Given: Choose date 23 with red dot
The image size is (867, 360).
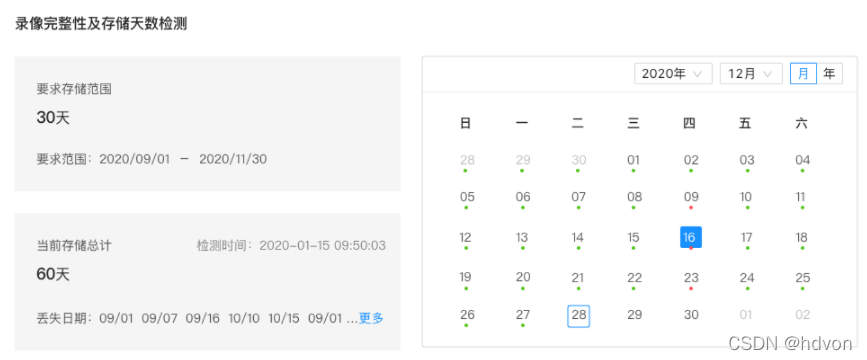Looking at the screenshot, I should [x=691, y=278].
